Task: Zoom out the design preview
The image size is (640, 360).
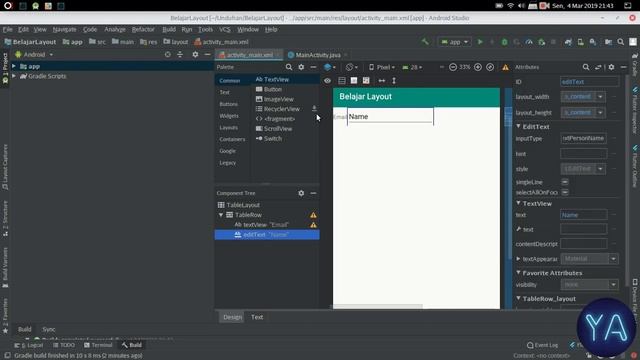Action: pos(453,67)
